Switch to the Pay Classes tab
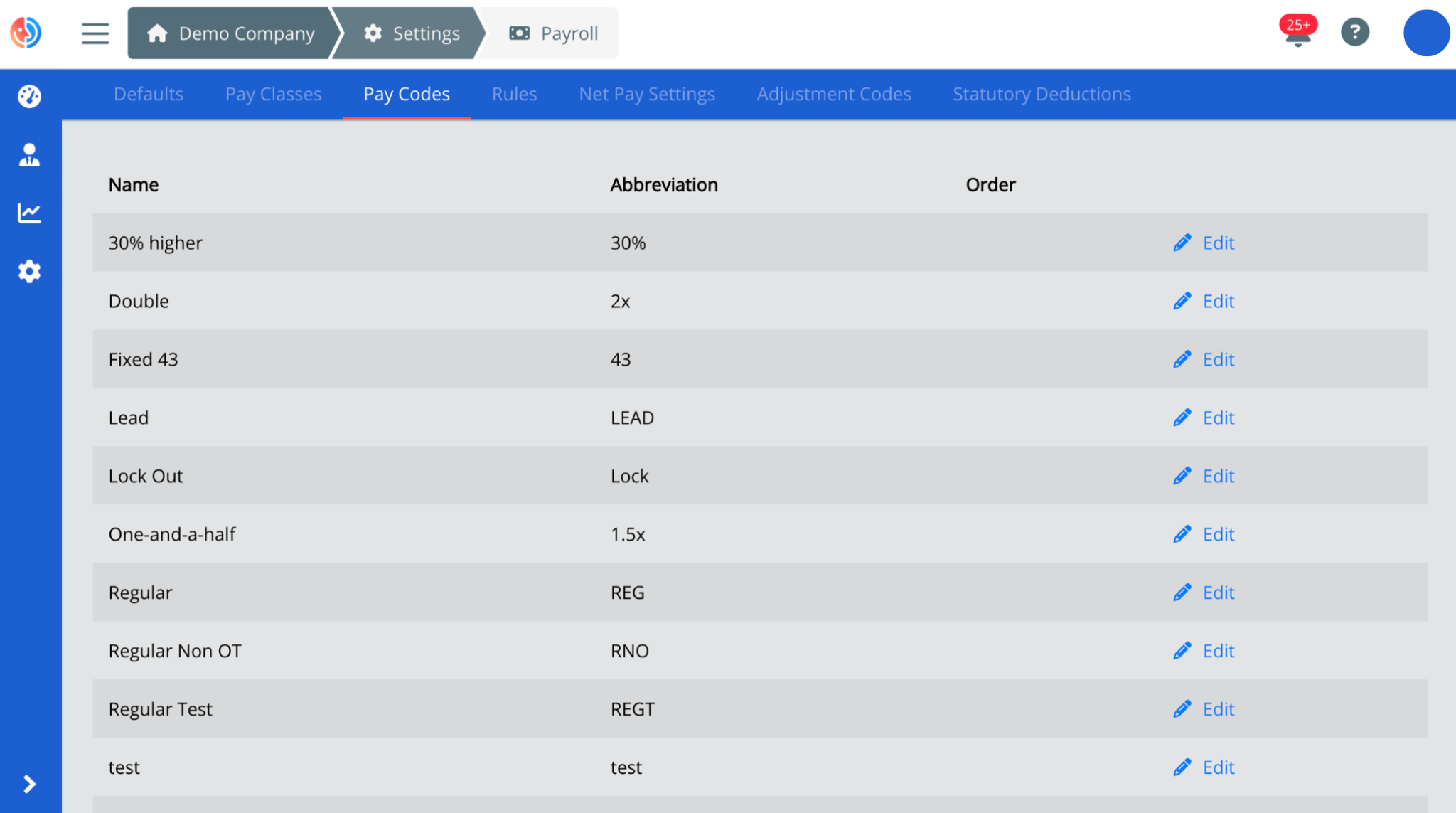The height and width of the screenshot is (813, 1456). tap(273, 94)
